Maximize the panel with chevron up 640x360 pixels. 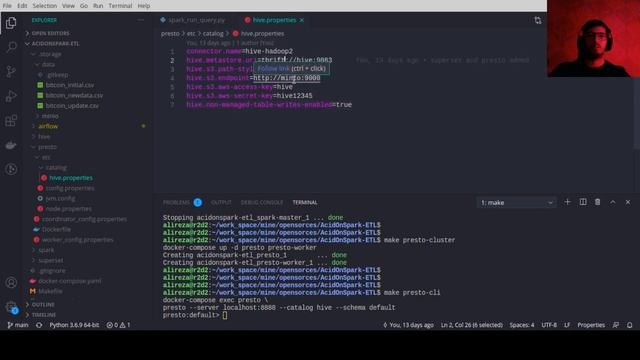[x=613, y=202]
